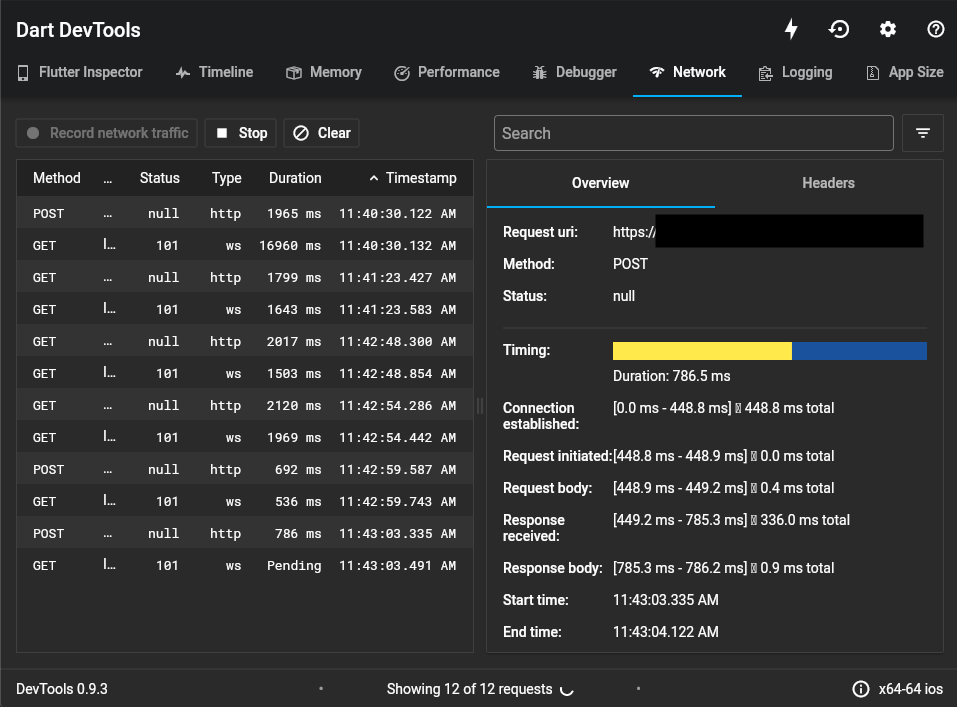Screen dimensions: 957x707
Task: Select the Memory chip icon
Action: coord(294,72)
